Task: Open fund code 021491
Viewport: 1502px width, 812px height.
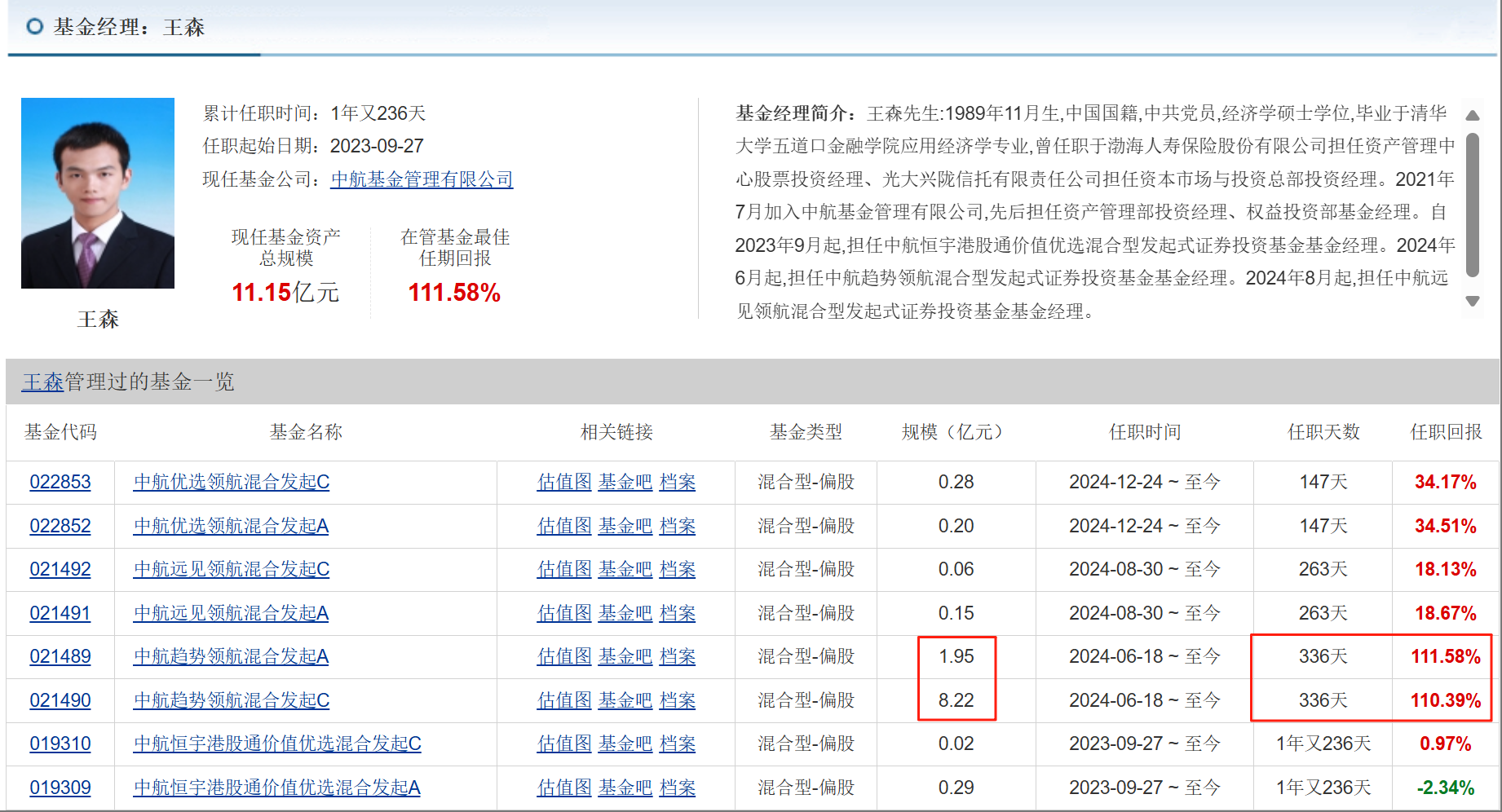Action: click(x=60, y=613)
